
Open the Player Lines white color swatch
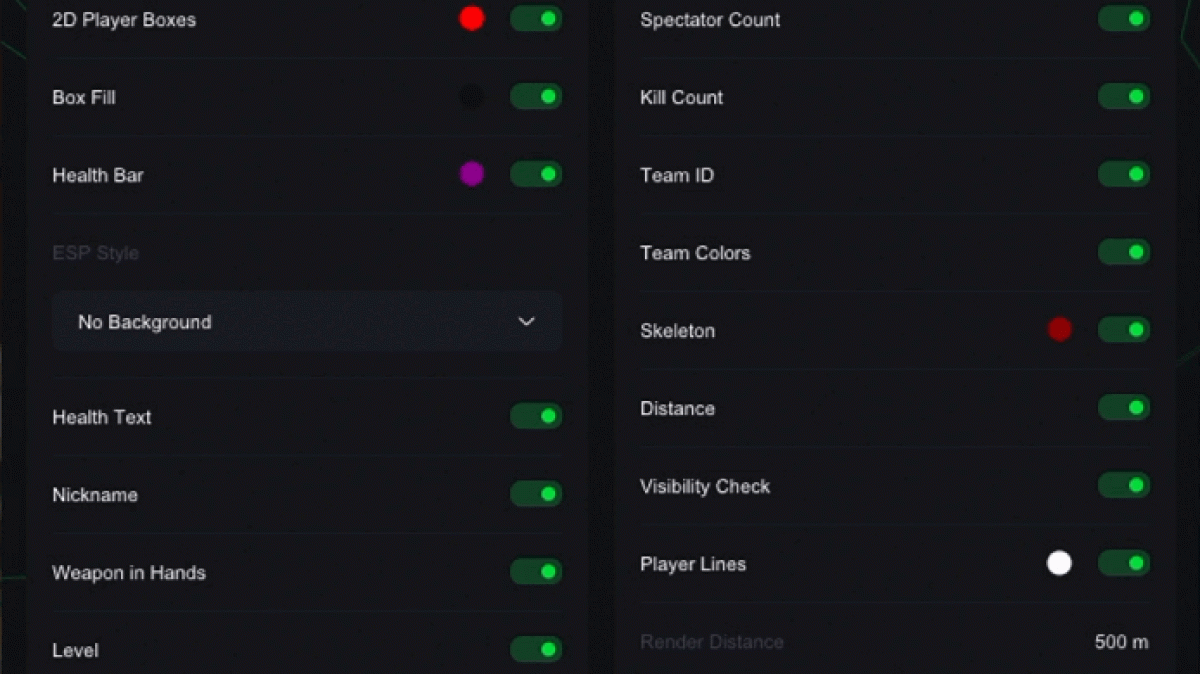click(1060, 564)
